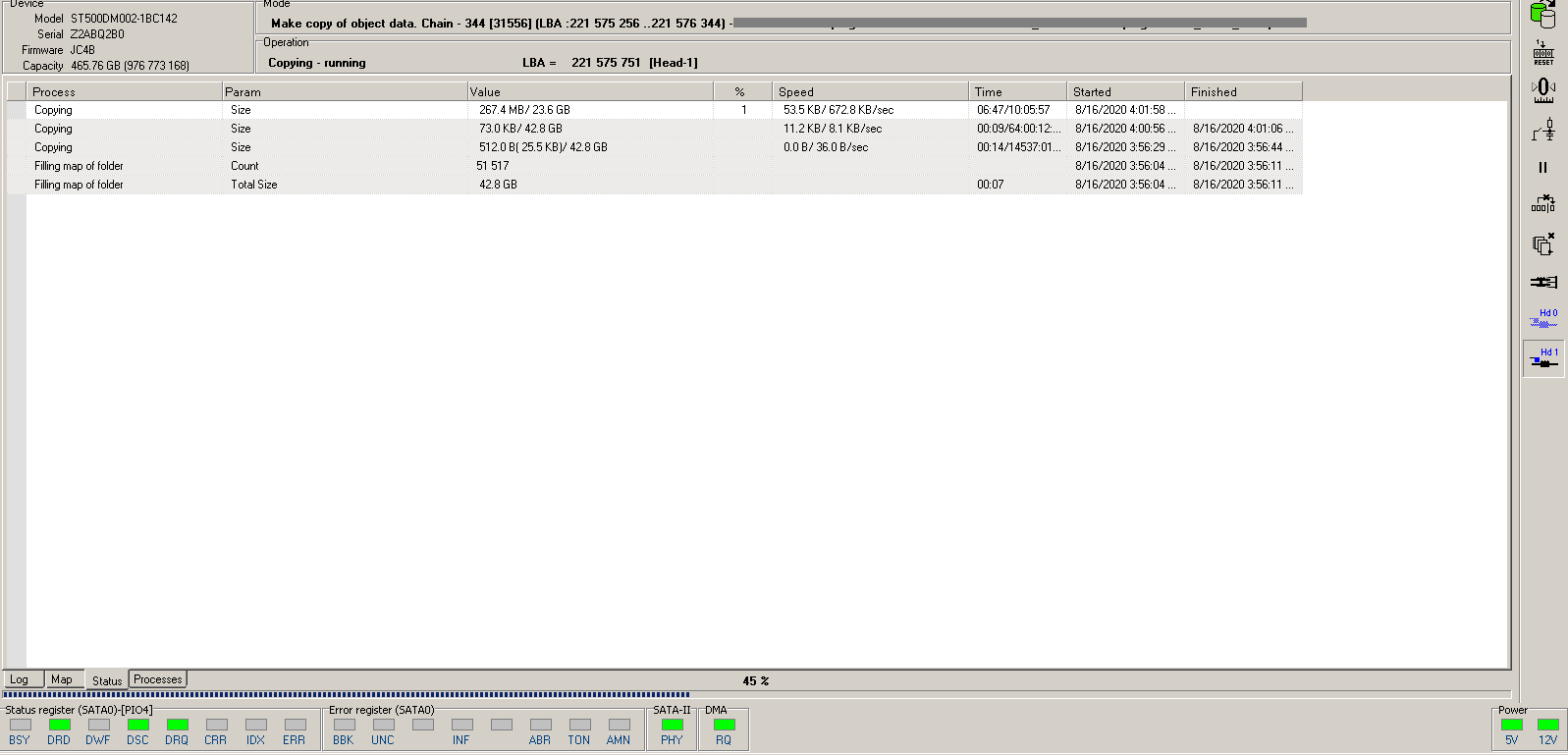Click the green disk copy icon

1543,14
